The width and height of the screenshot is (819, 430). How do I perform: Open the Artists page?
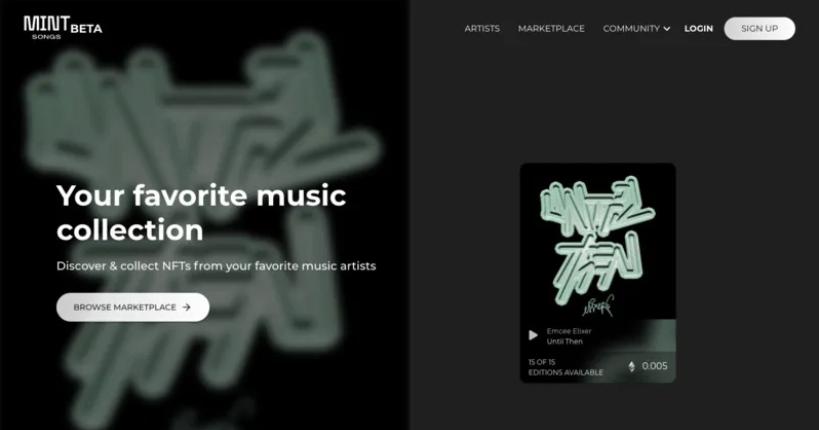click(x=482, y=29)
